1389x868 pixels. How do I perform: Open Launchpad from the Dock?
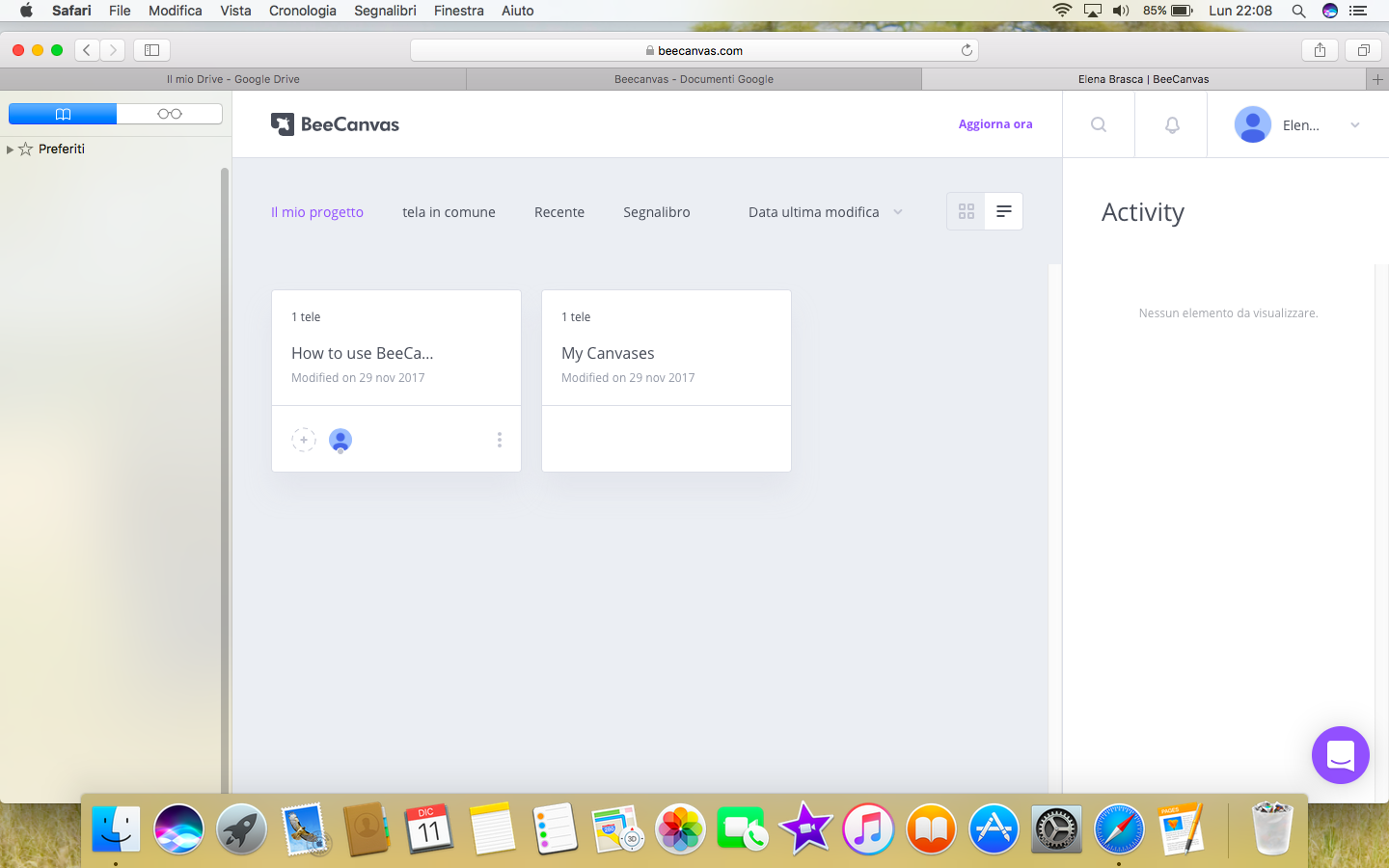point(241,828)
